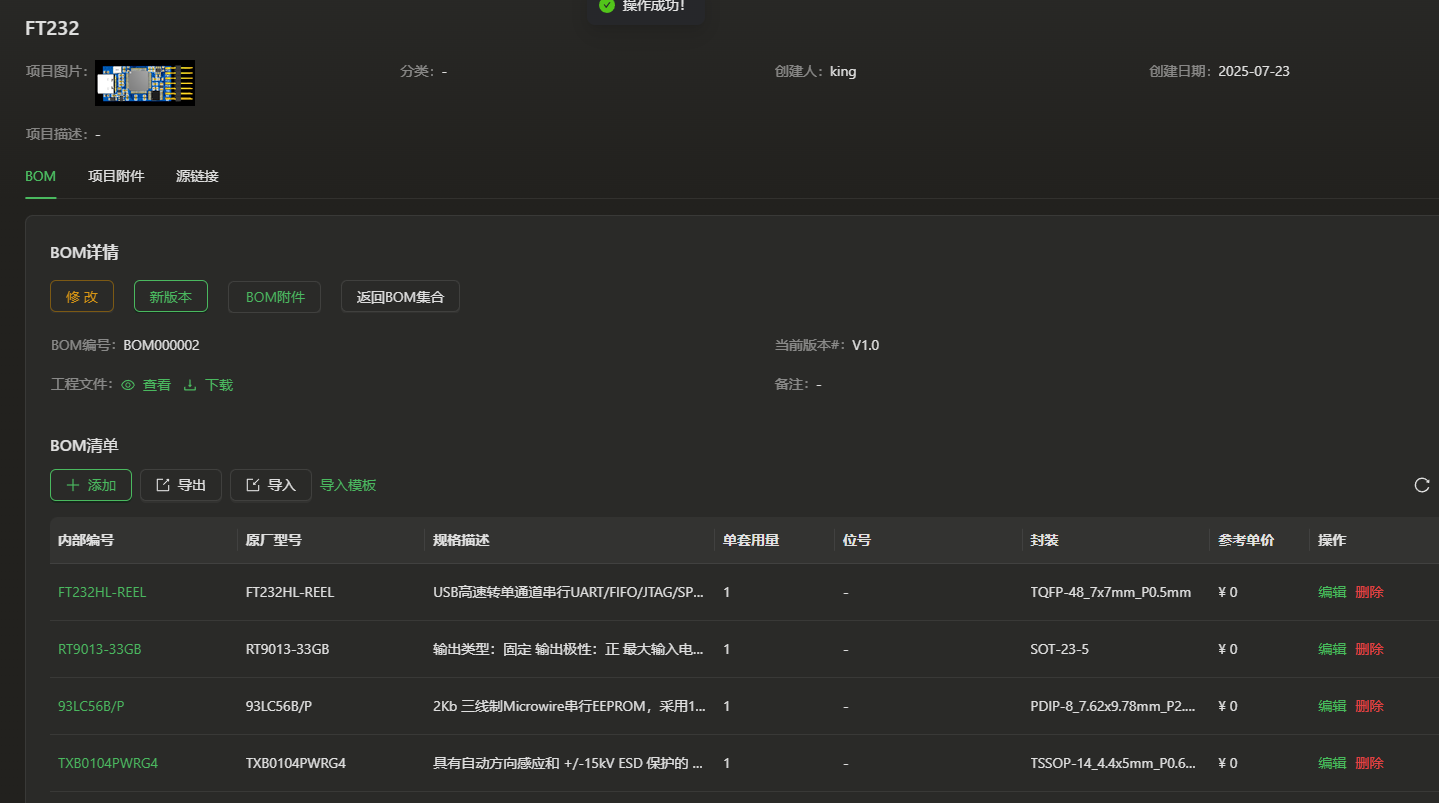
Task: Click the 输出类型：固定 description cell
Action: (568, 649)
